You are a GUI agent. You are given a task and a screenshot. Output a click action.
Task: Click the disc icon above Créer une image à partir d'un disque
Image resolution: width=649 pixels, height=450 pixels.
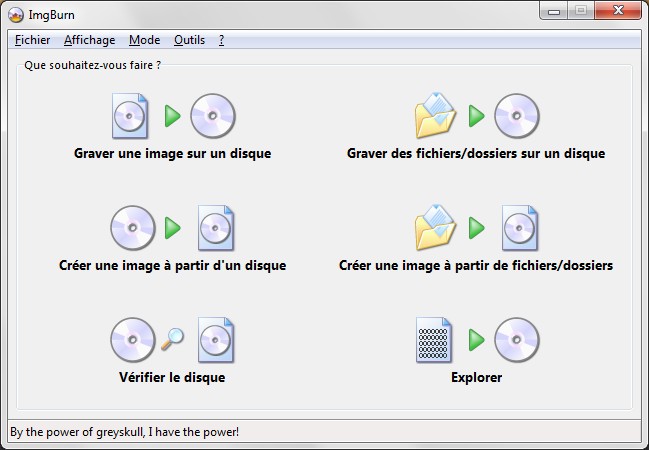coord(133,228)
